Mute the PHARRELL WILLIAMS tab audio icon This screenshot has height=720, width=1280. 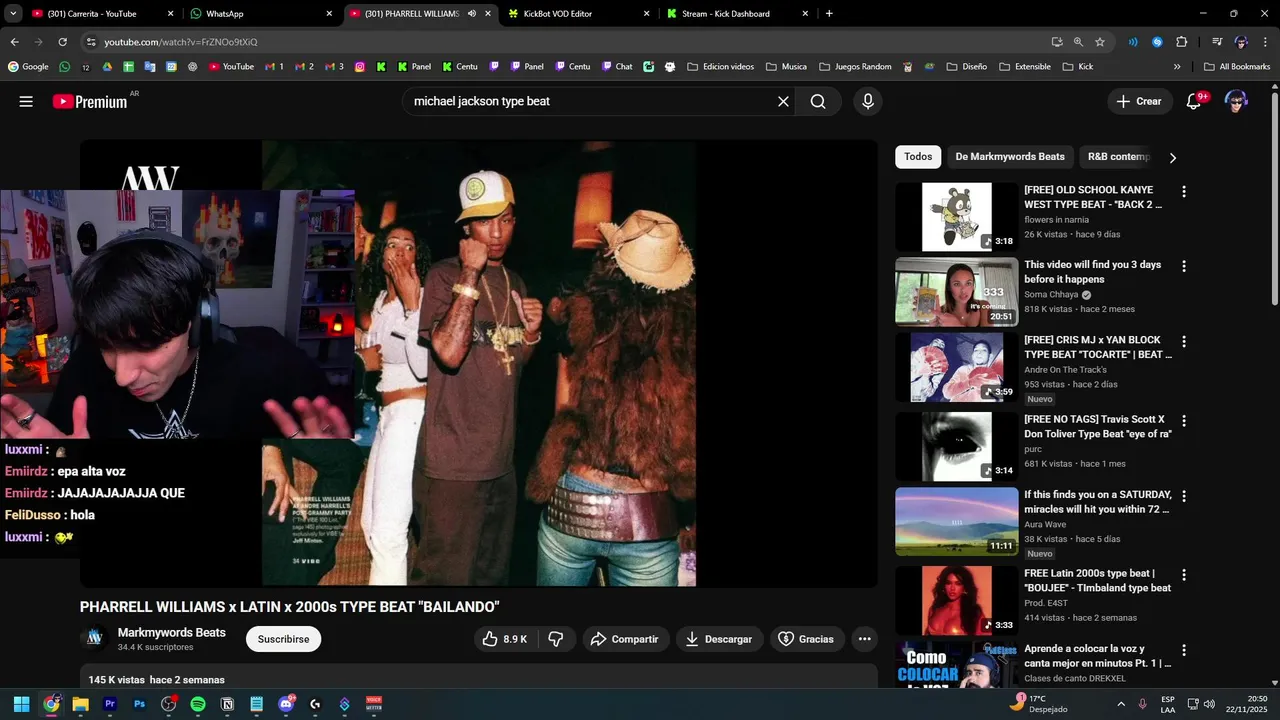click(471, 14)
